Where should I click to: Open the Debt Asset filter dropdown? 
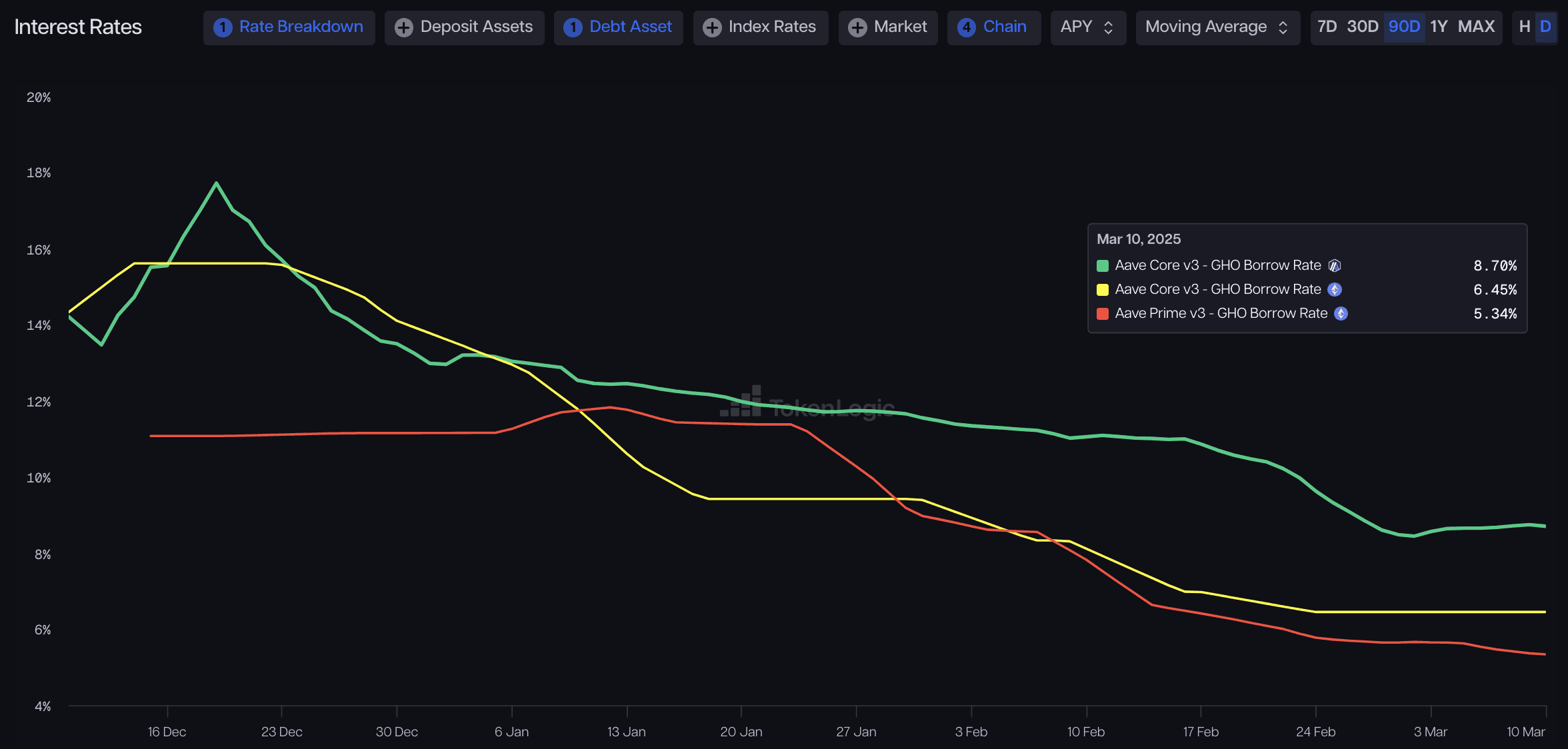pos(618,27)
